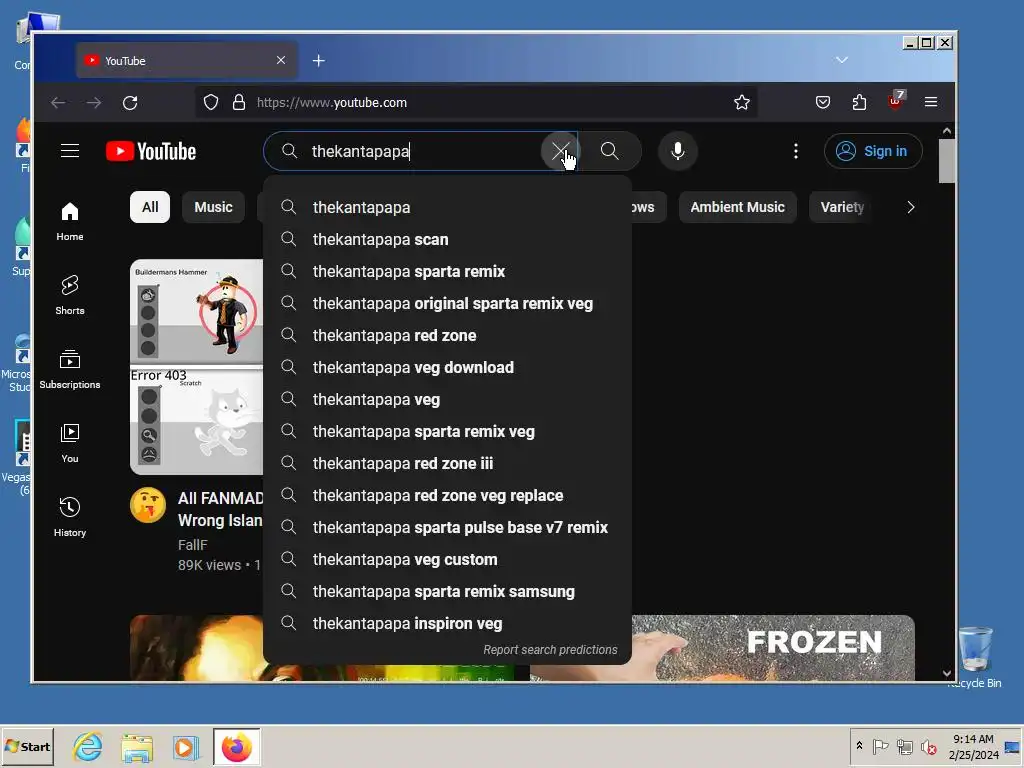The image size is (1024, 768).
Task: Show site security padlock info
Action: click(x=239, y=103)
